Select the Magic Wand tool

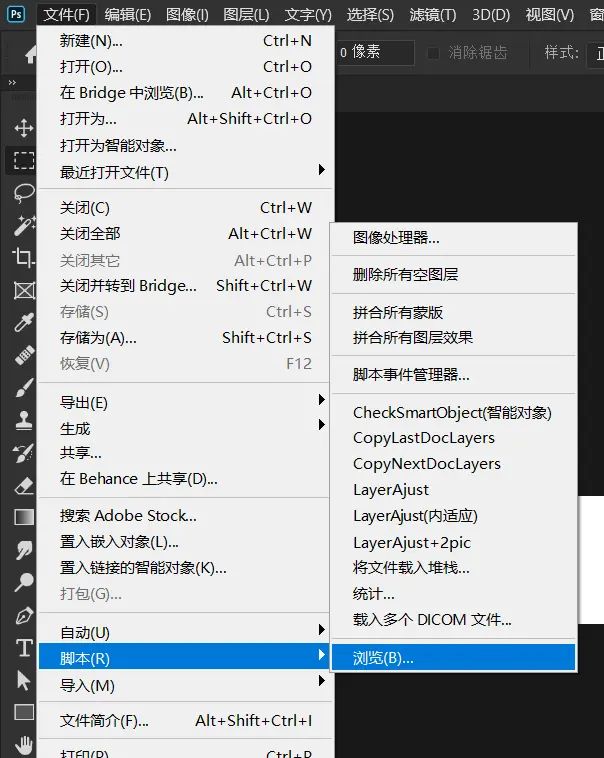(x=24, y=225)
